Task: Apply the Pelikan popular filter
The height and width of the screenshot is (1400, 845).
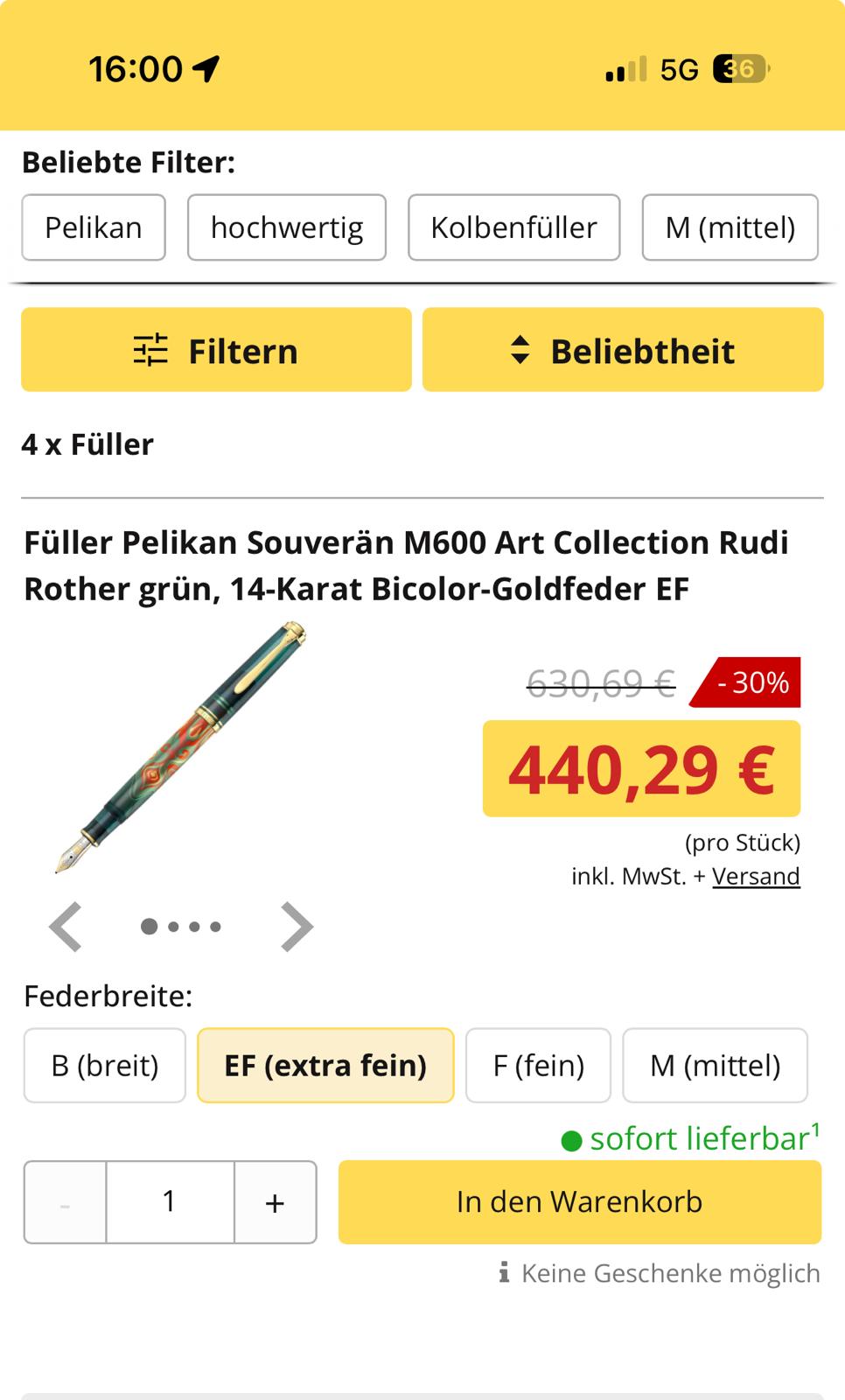Action: 94,227
